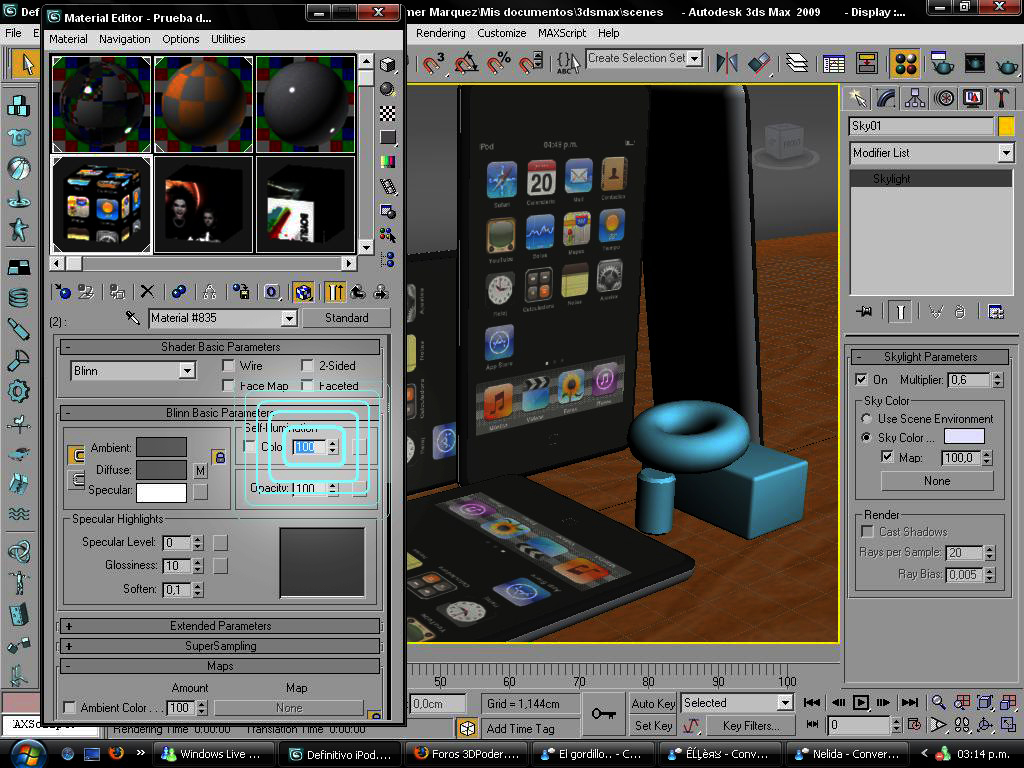Open the Utilities hammer panel icon
The width and height of the screenshot is (1024, 768).
(1001, 98)
